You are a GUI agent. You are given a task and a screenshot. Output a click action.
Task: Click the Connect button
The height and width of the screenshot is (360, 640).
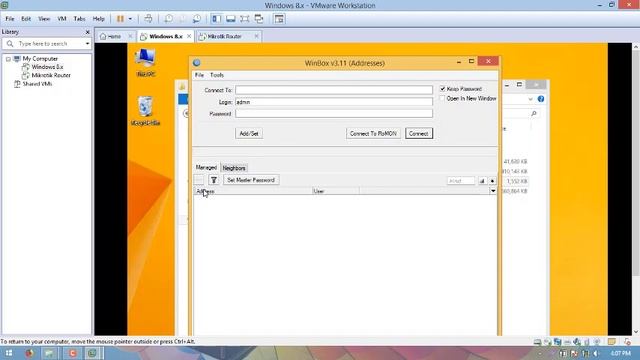coord(419,133)
